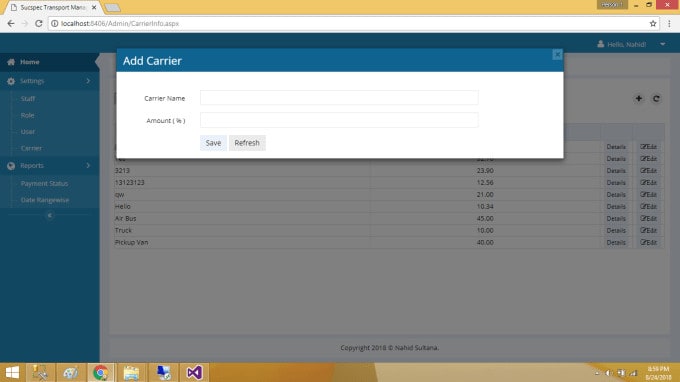Viewport: 680px width, 382px height.
Task: Collapse the sidebar with the arrow toggle
Action: tap(49, 215)
